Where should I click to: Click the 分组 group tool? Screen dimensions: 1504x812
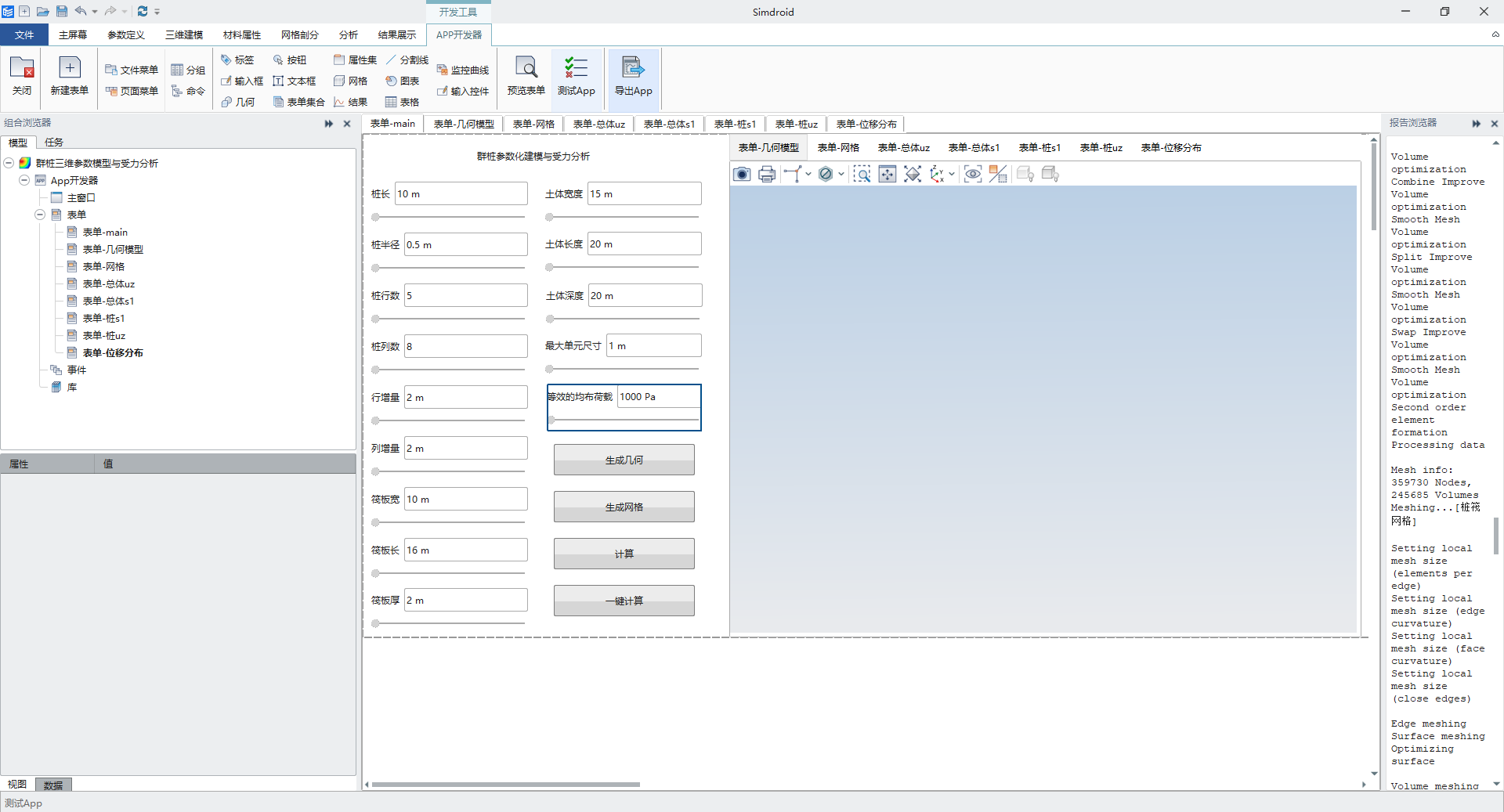(x=188, y=70)
